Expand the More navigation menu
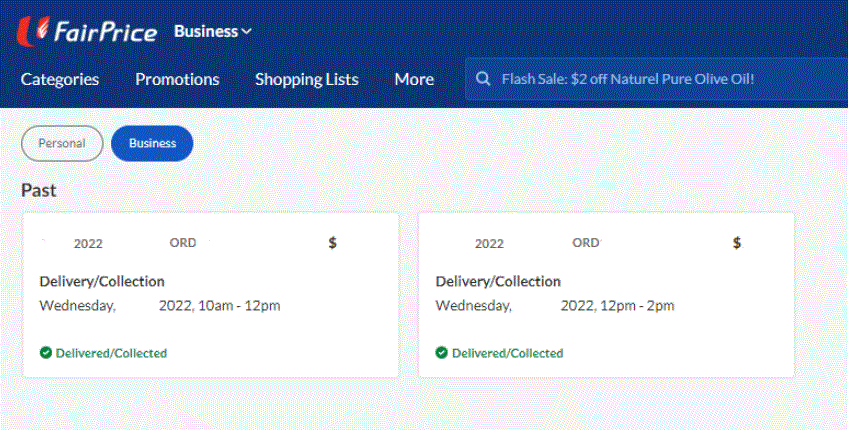 click(x=413, y=79)
